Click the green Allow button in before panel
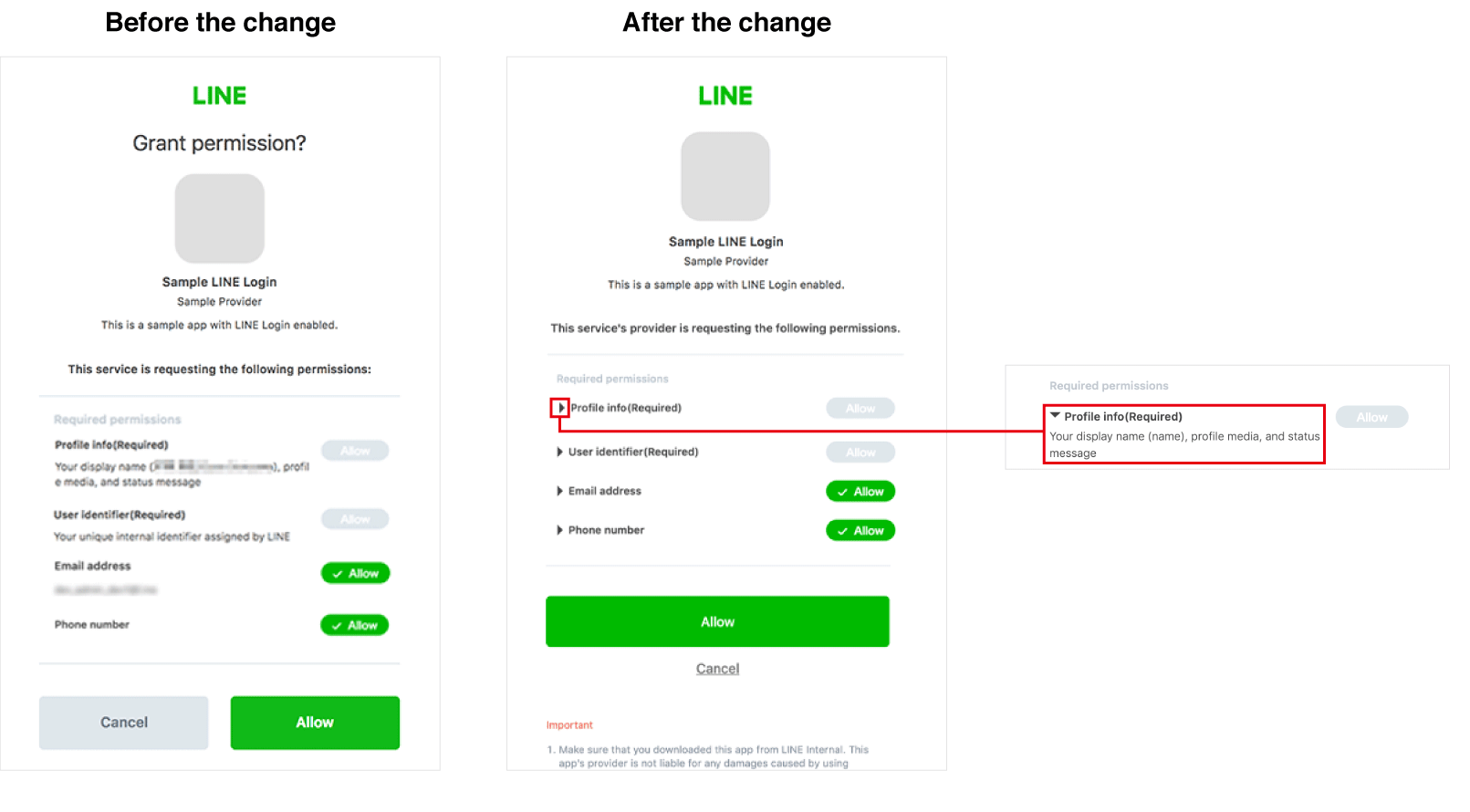 pos(315,723)
